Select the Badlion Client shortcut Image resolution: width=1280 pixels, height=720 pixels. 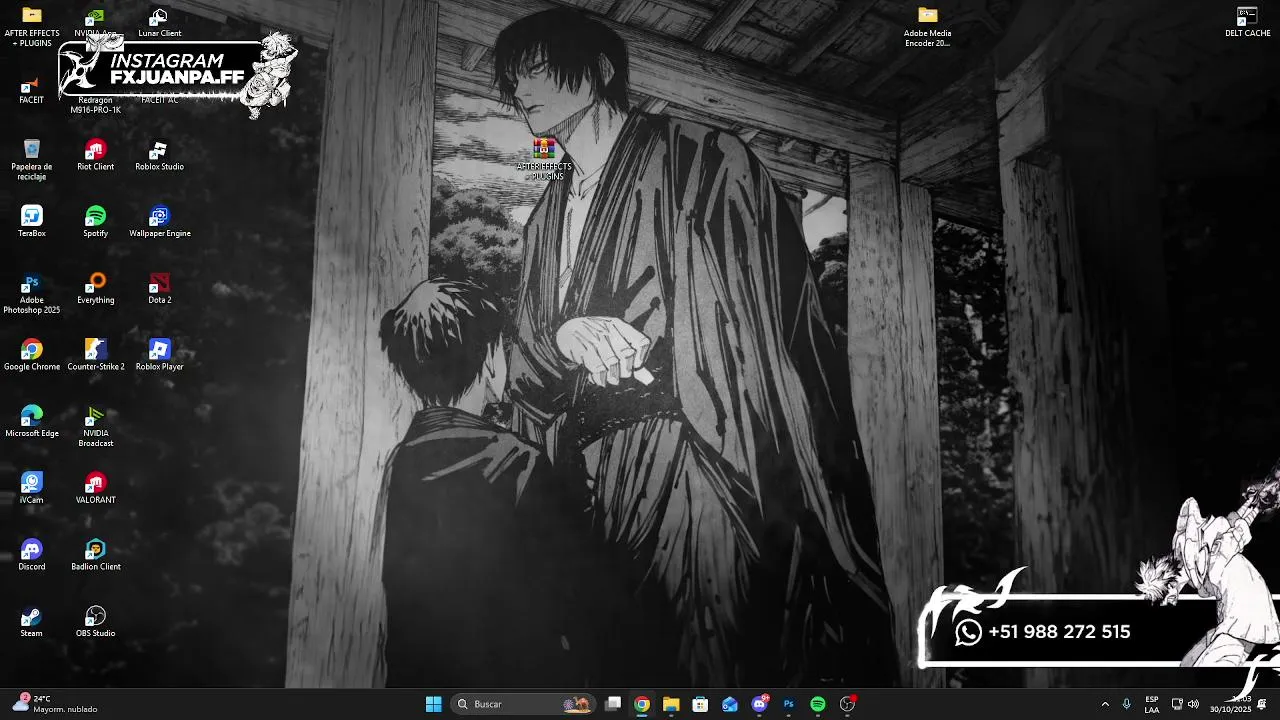coord(96,555)
